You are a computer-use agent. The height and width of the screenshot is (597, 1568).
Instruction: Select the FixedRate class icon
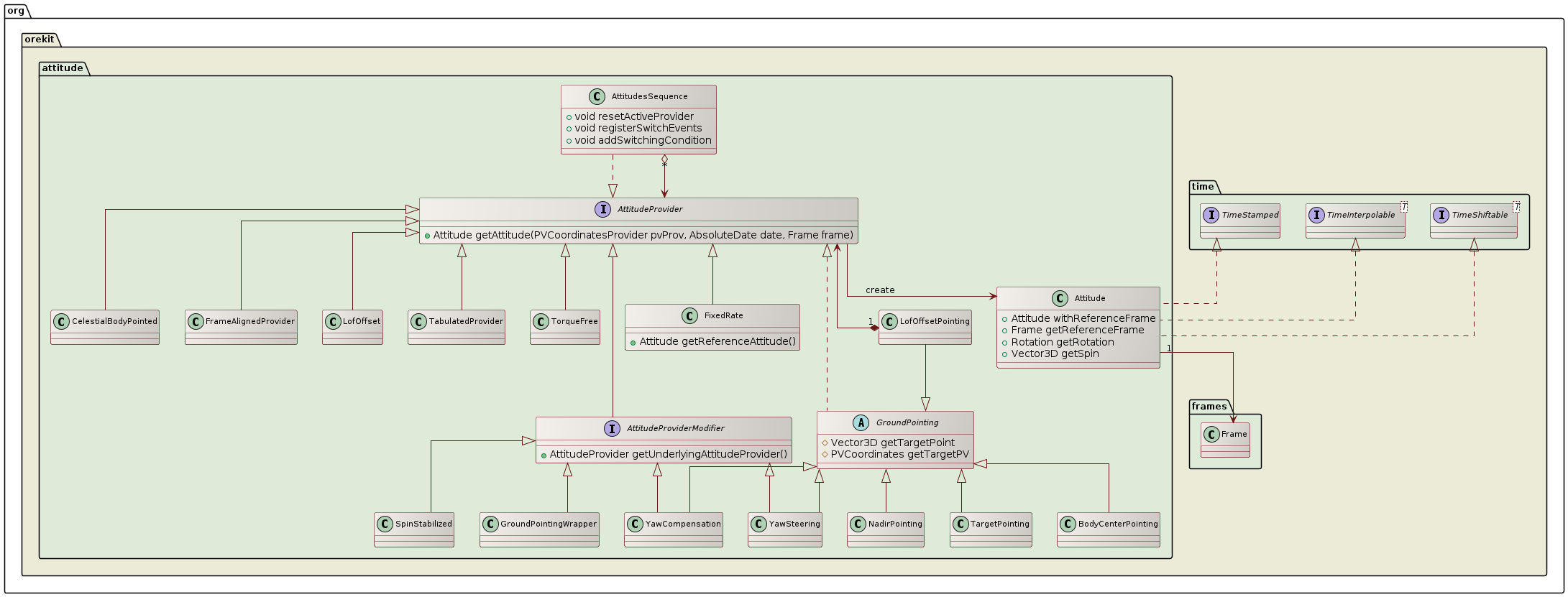pyautogui.click(x=688, y=315)
